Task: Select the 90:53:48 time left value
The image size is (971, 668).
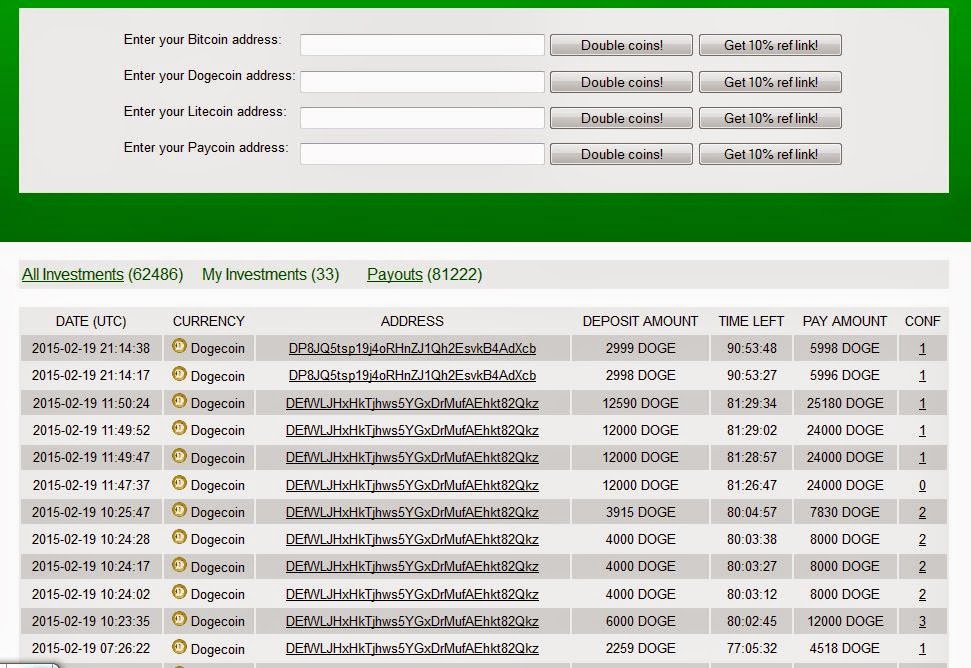Action: pyautogui.click(x=751, y=349)
